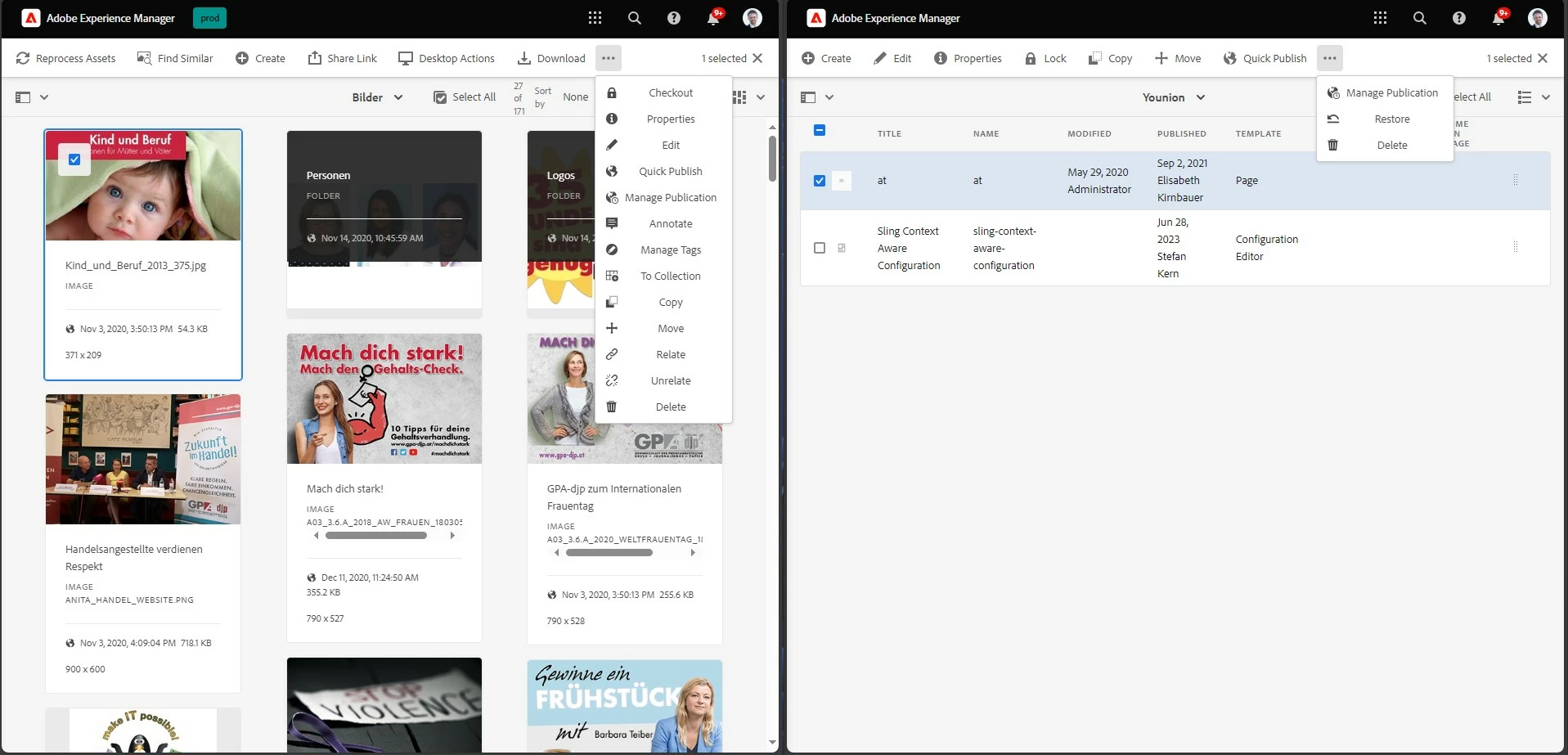Select Relate from the actions menu

pos(663,355)
